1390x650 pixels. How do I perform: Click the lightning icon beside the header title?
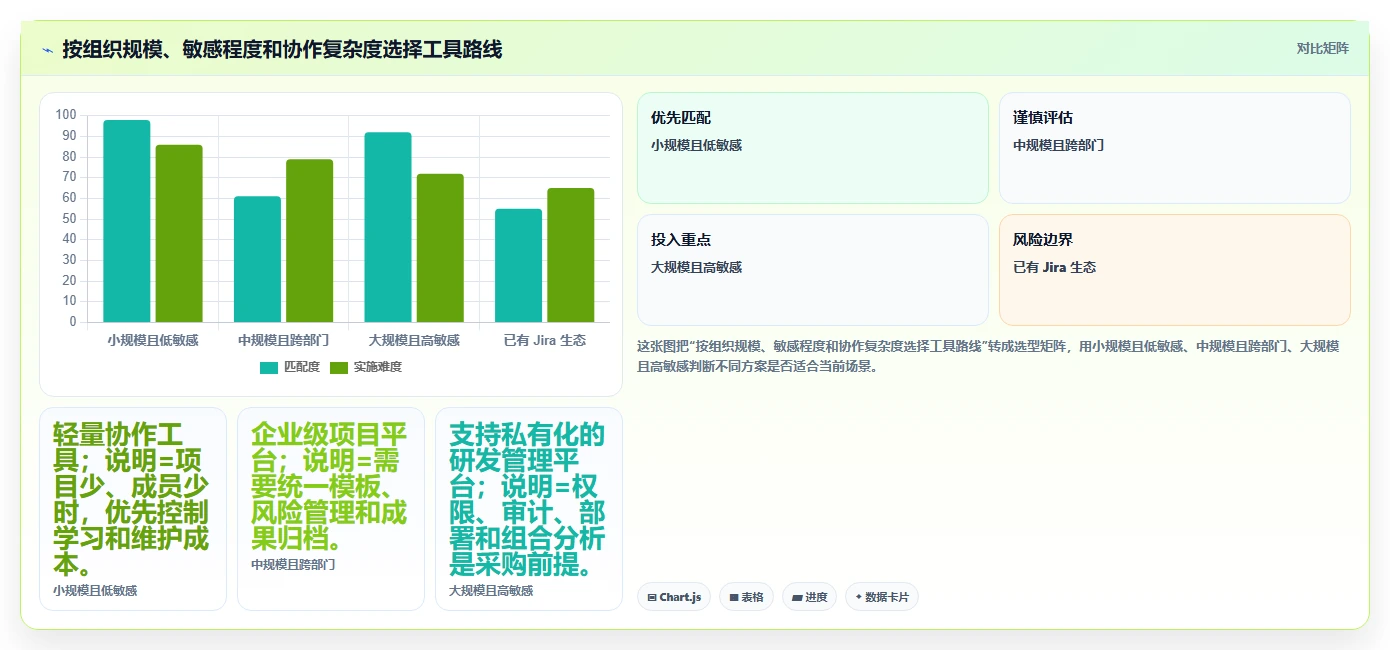pos(47,50)
